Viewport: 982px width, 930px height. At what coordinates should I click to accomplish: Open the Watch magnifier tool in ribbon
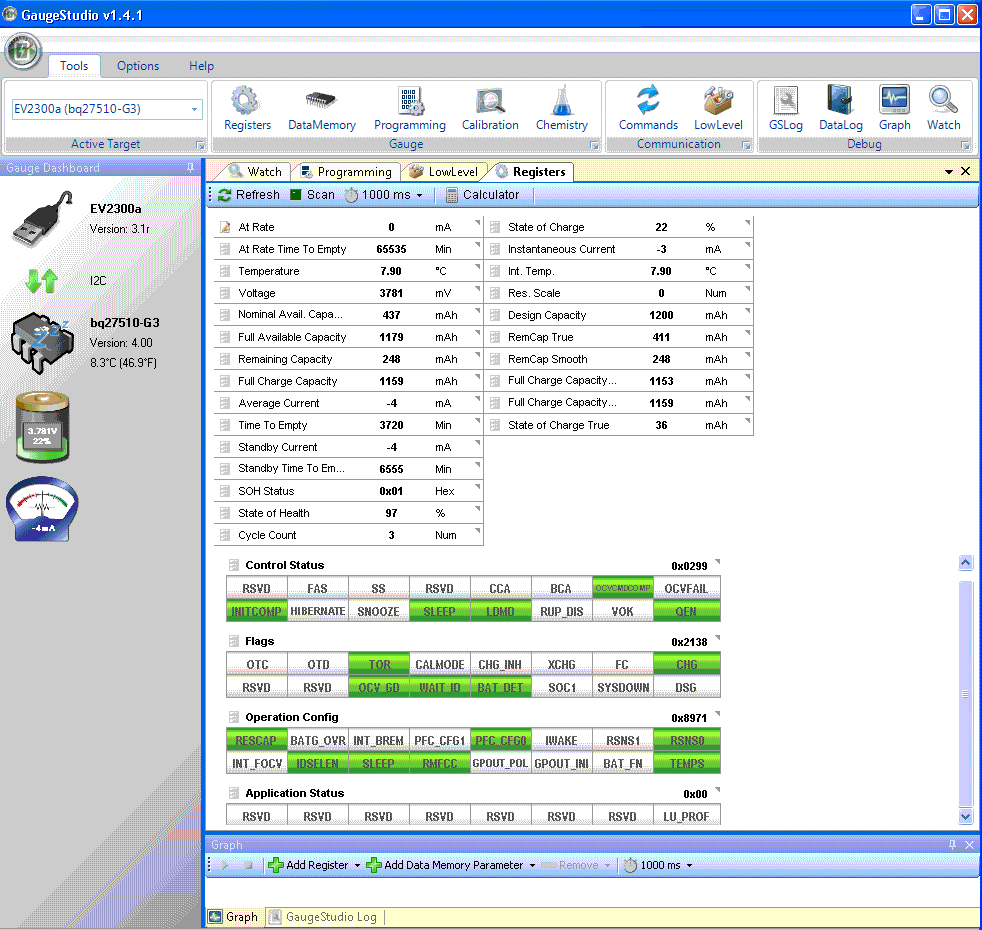tap(943, 110)
